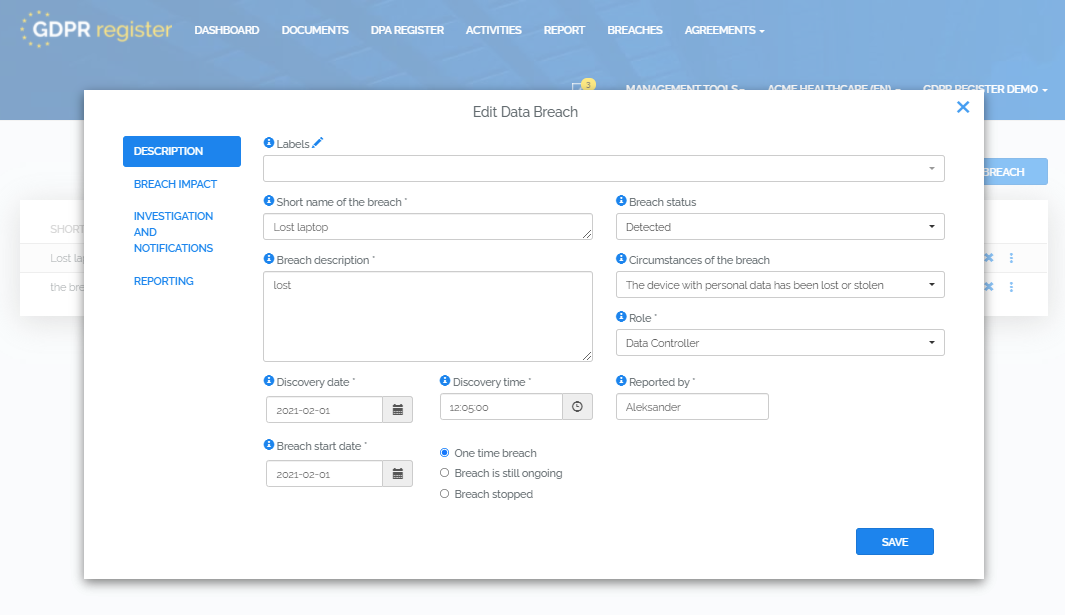This screenshot has width=1065, height=615.
Task: Open the calendar for Breach start date
Action: click(396, 473)
